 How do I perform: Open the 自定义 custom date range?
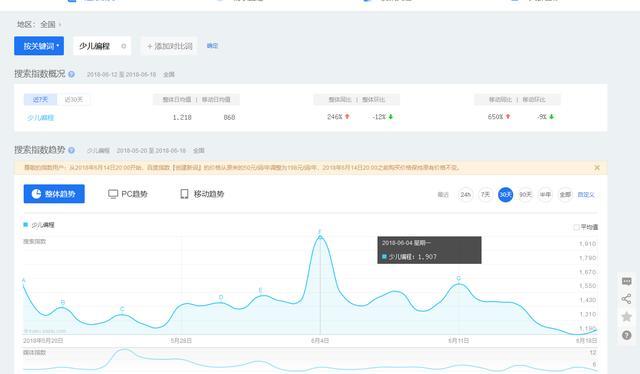tap(586, 195)
